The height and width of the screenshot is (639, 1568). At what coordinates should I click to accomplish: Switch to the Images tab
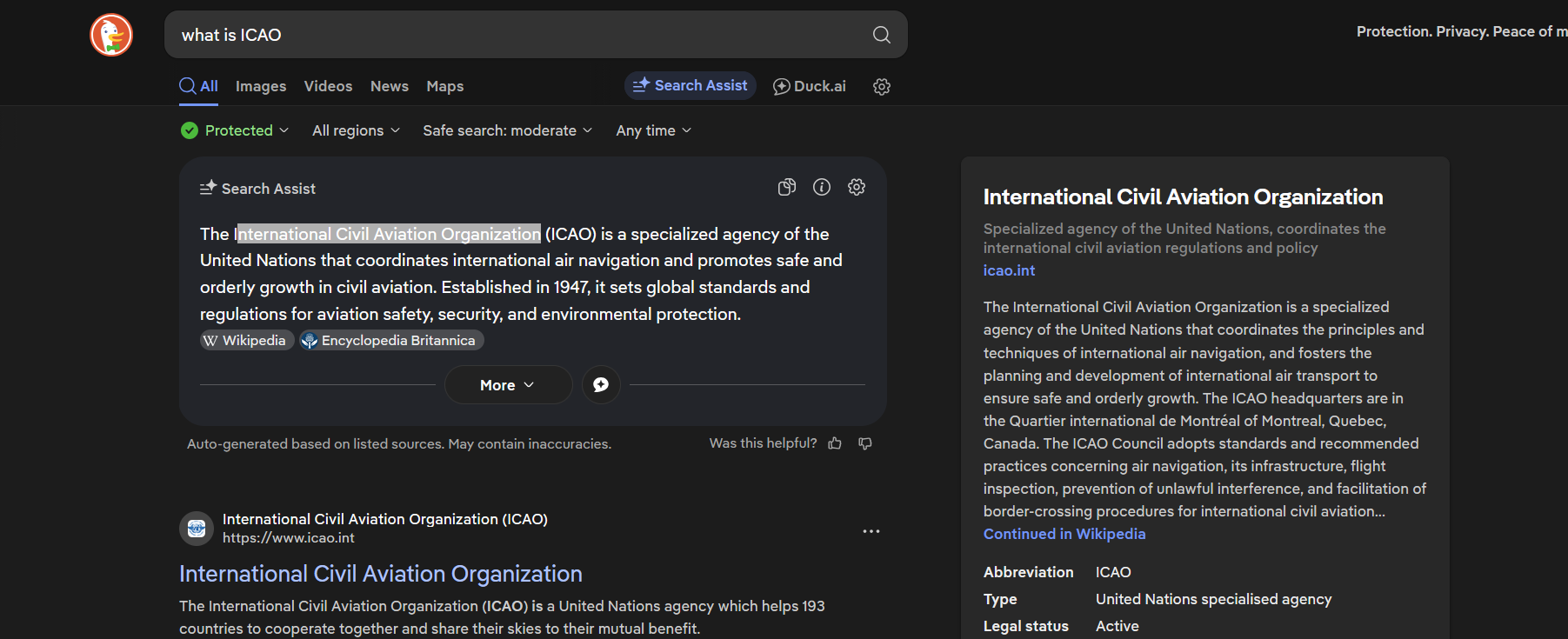pos(260,86)
